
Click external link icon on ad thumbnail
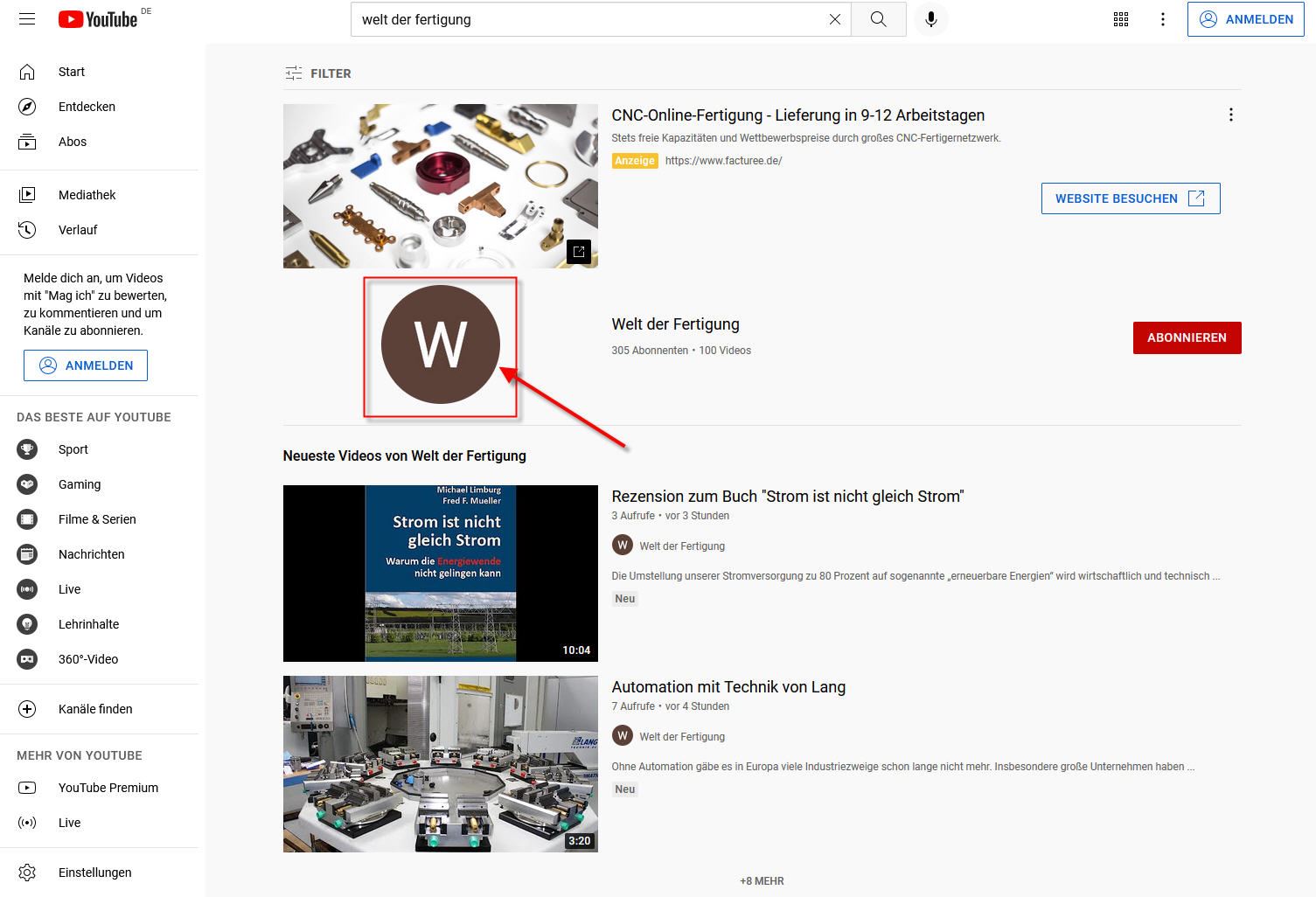click(579, 252)
